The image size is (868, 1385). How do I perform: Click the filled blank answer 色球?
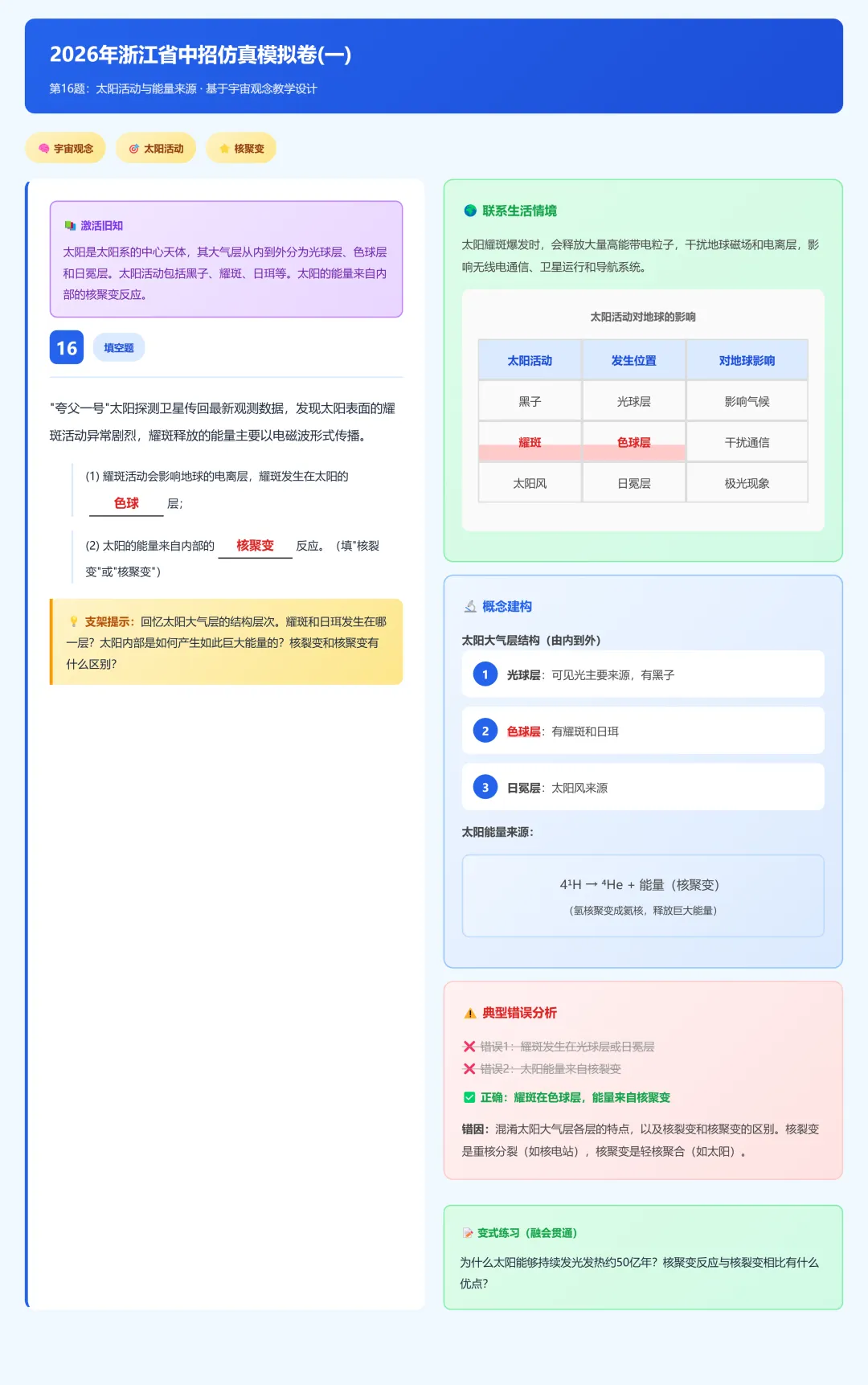[126, 503]
